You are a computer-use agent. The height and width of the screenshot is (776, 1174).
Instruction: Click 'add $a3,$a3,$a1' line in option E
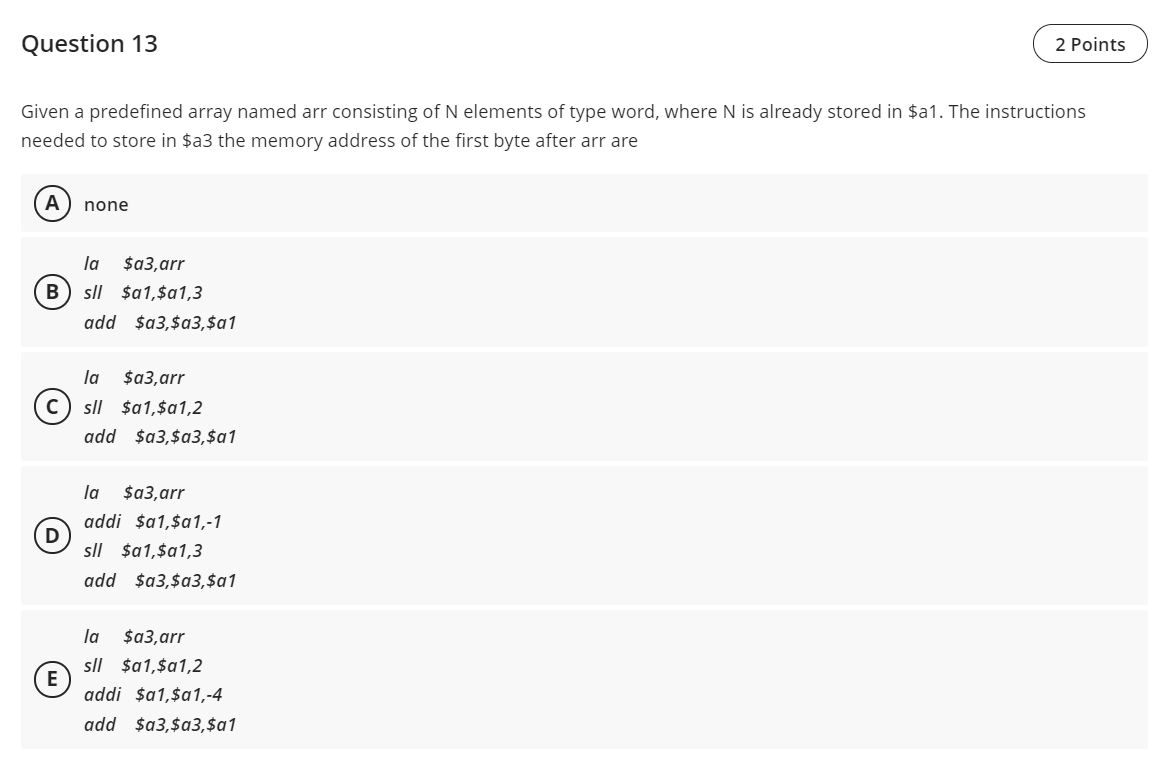[160, 724]
